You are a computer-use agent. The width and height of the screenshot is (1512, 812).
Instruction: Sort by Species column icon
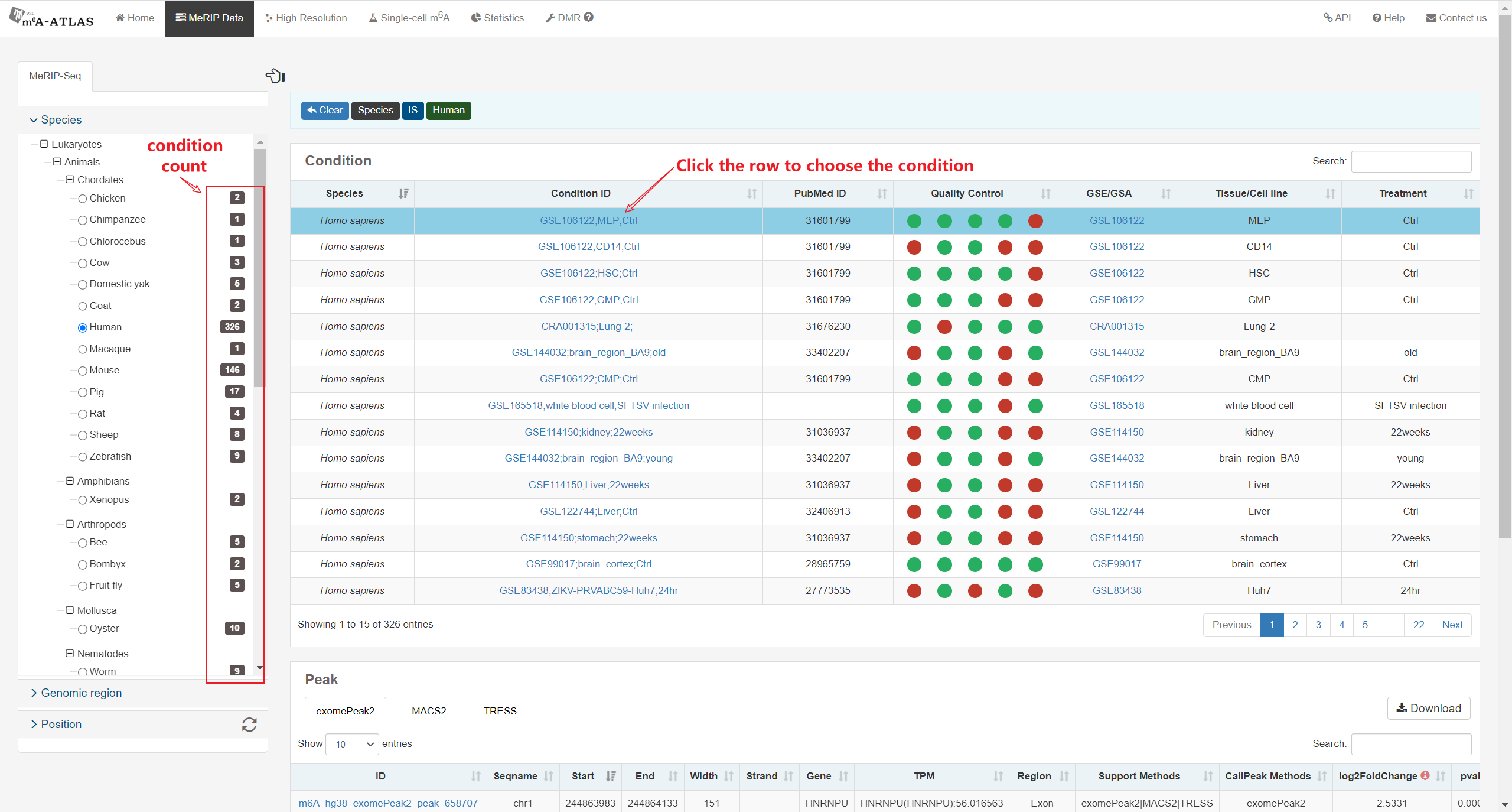(403, 193)
